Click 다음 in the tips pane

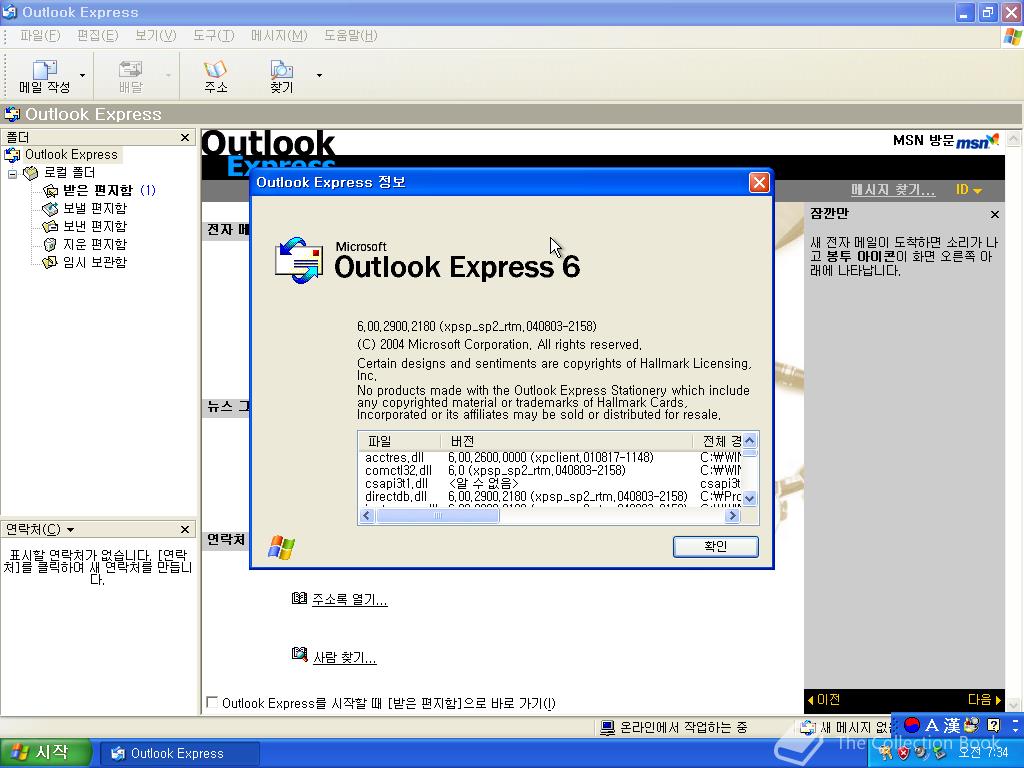click(x=984, y=699)
